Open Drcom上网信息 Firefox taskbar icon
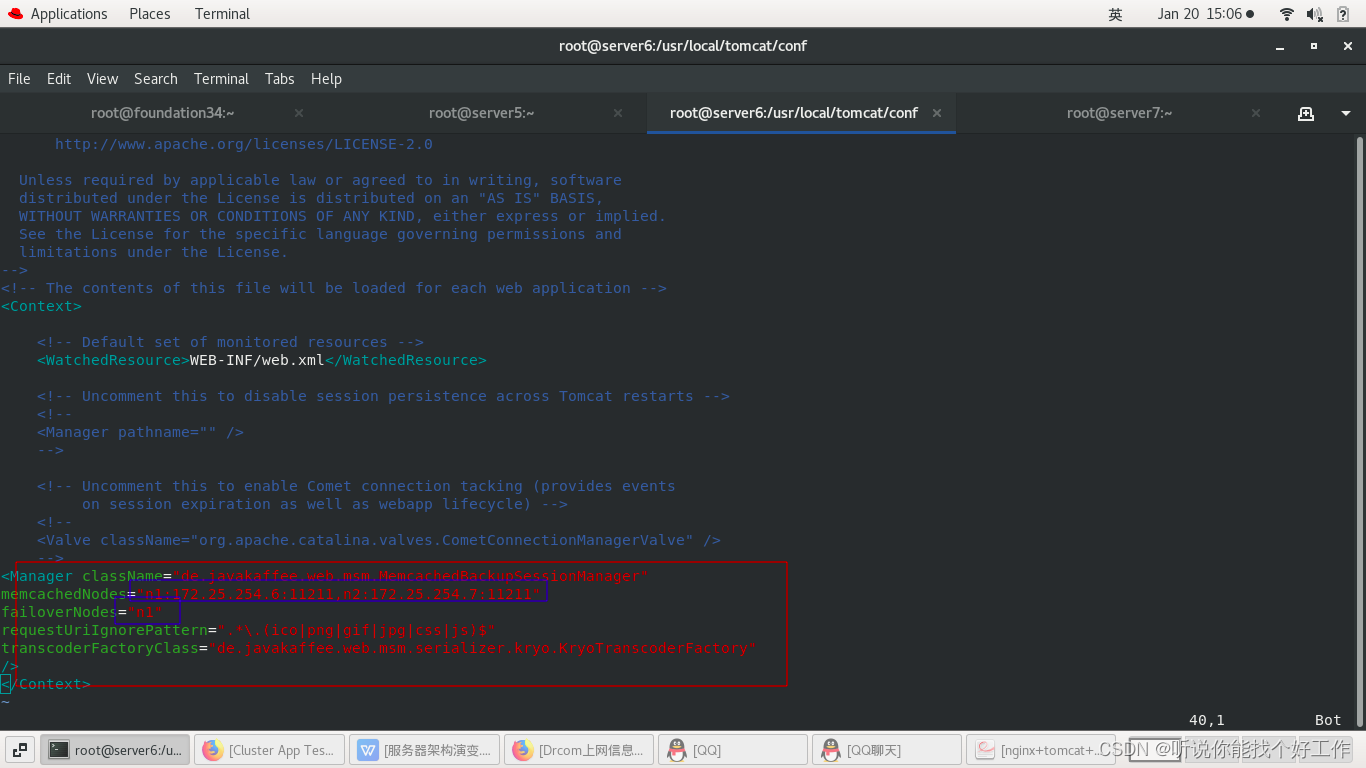The image size is (1366, 768). 578,749
